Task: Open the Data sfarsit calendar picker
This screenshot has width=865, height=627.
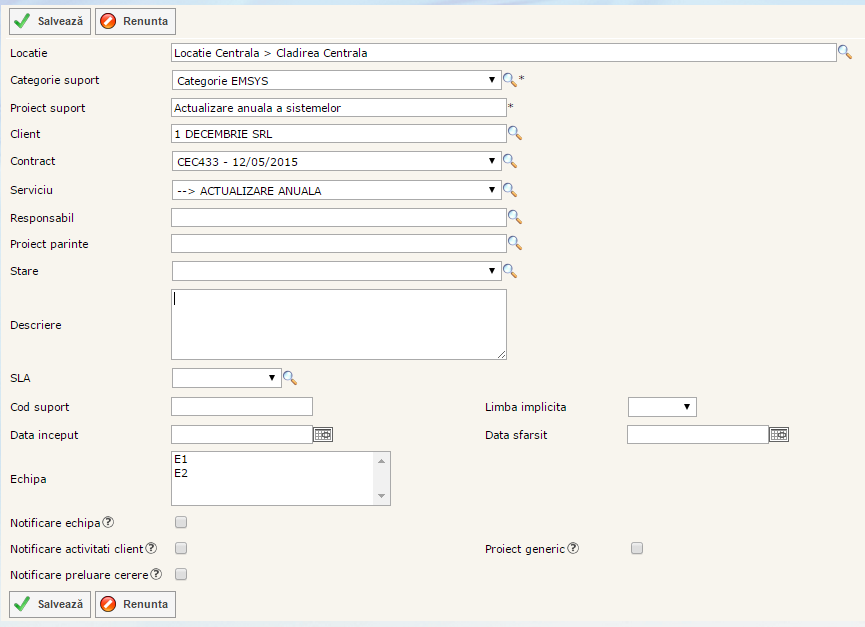Action: coord(779,434)
